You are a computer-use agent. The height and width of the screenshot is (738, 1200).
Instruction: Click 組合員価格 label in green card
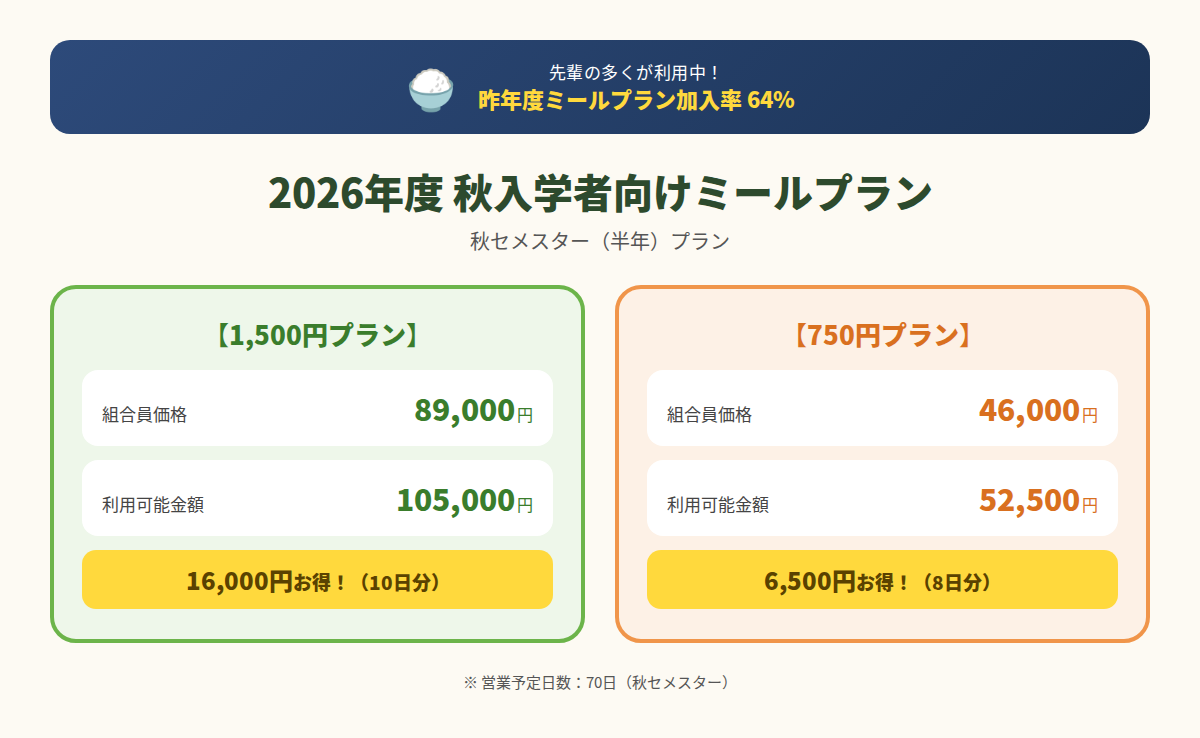pos(144,415)
